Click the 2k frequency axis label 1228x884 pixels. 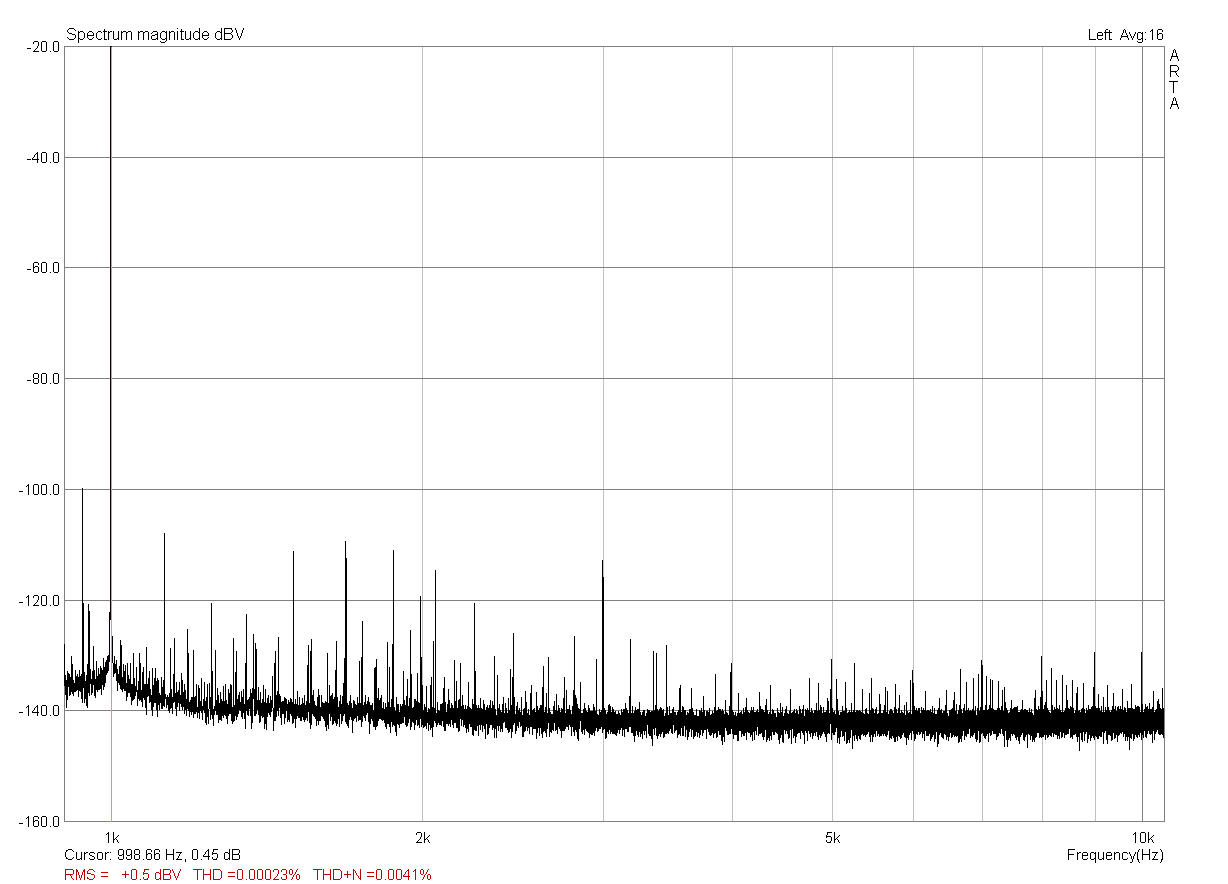tap(423, 837)
